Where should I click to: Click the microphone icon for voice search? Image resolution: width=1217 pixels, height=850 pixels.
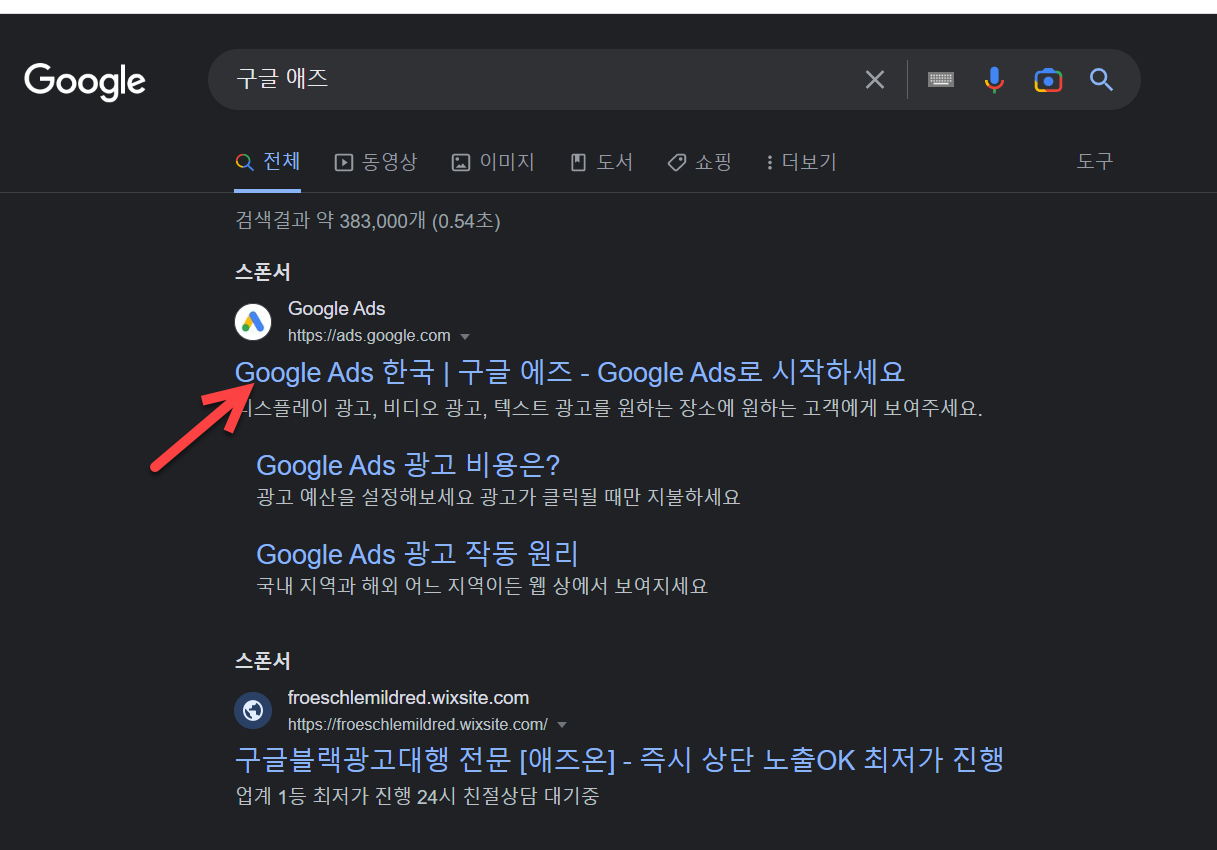coord(993,80)
